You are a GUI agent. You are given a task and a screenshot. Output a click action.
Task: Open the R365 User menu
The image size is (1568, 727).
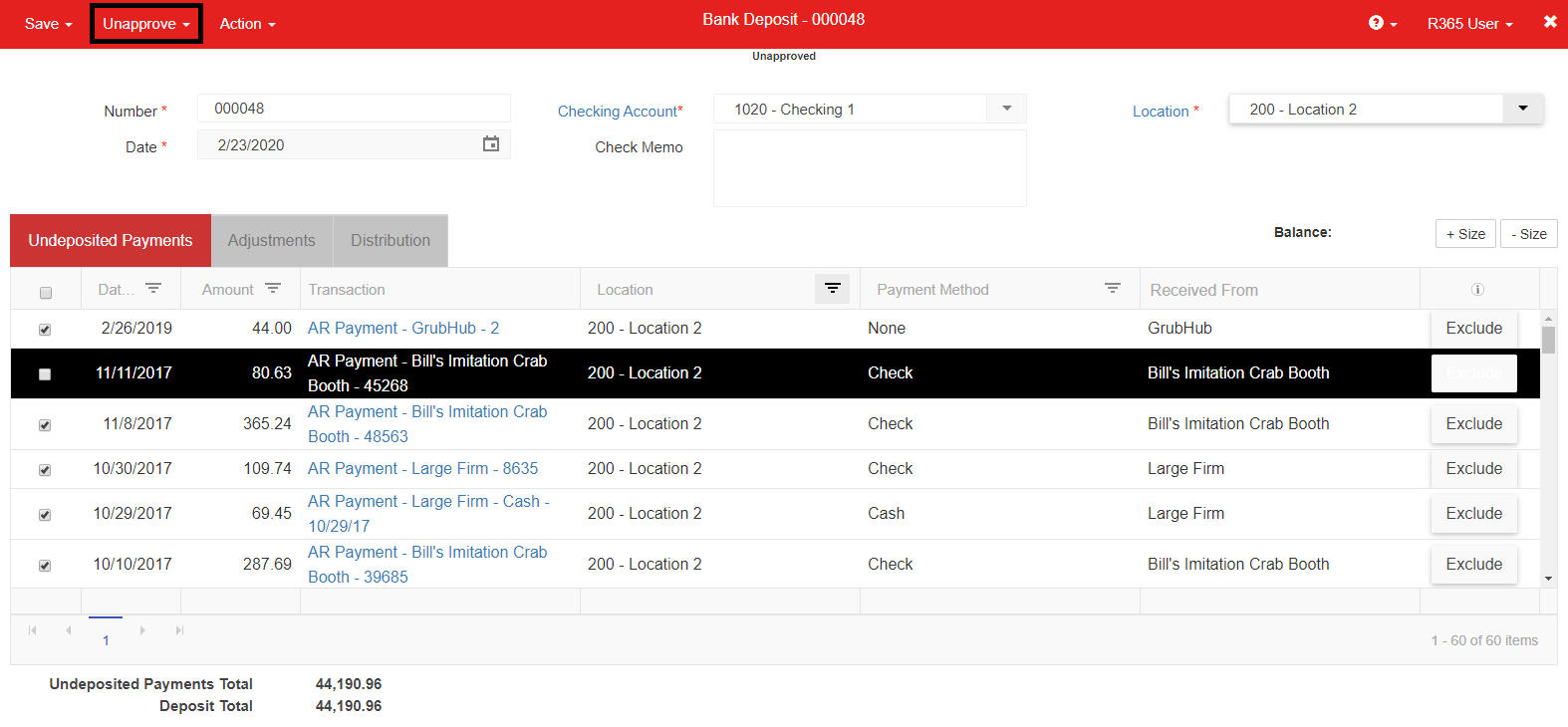point(1469,24)
